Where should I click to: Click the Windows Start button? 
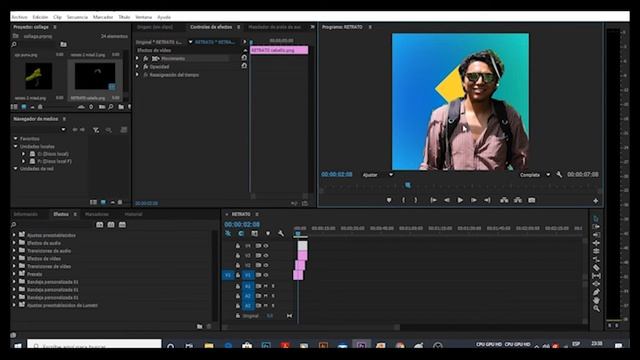click(x=18, y=346)
